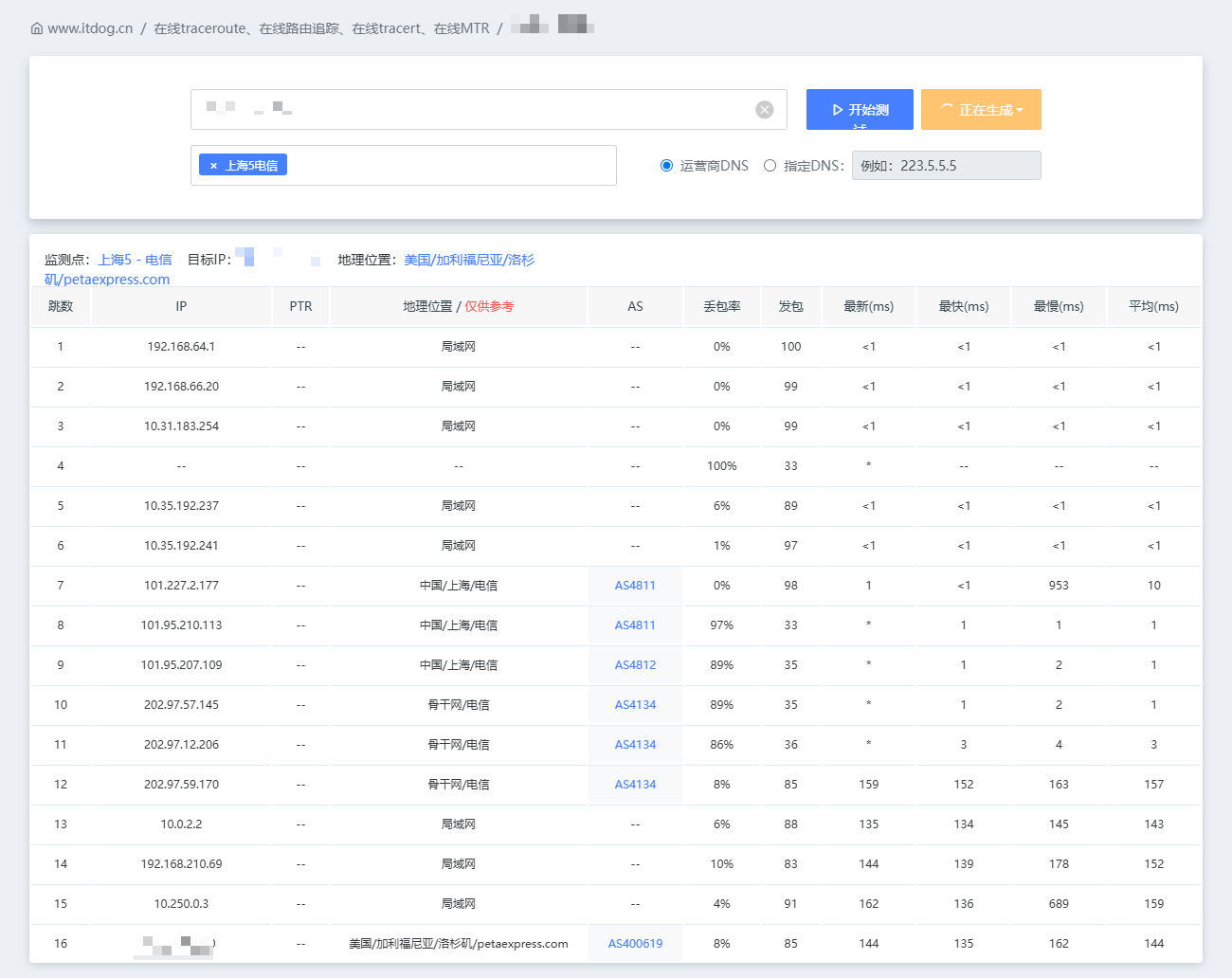Viewport: 1232px width, 978px height.
Task: Focus the target address input field
Action: tap(489, 110)
